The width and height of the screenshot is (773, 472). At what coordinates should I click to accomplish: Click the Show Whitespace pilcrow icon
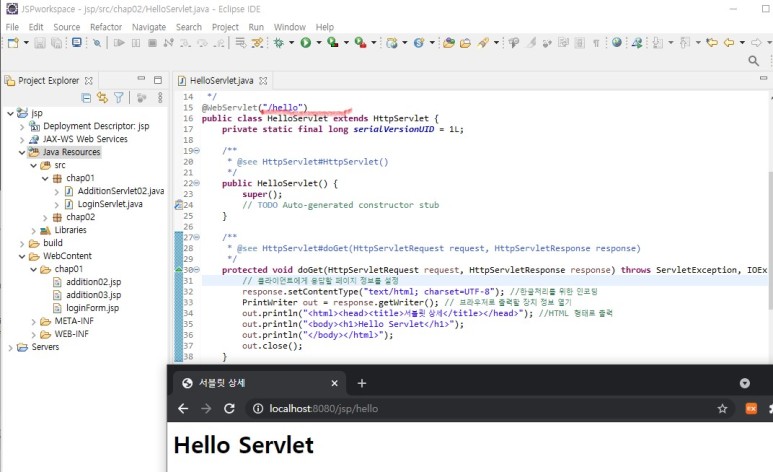click(596, 43)
